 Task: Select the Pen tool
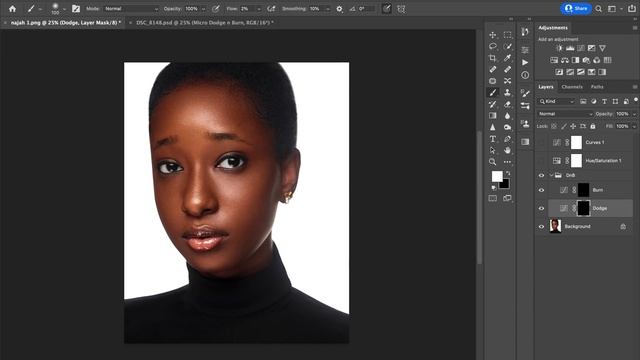pos(507,139)
